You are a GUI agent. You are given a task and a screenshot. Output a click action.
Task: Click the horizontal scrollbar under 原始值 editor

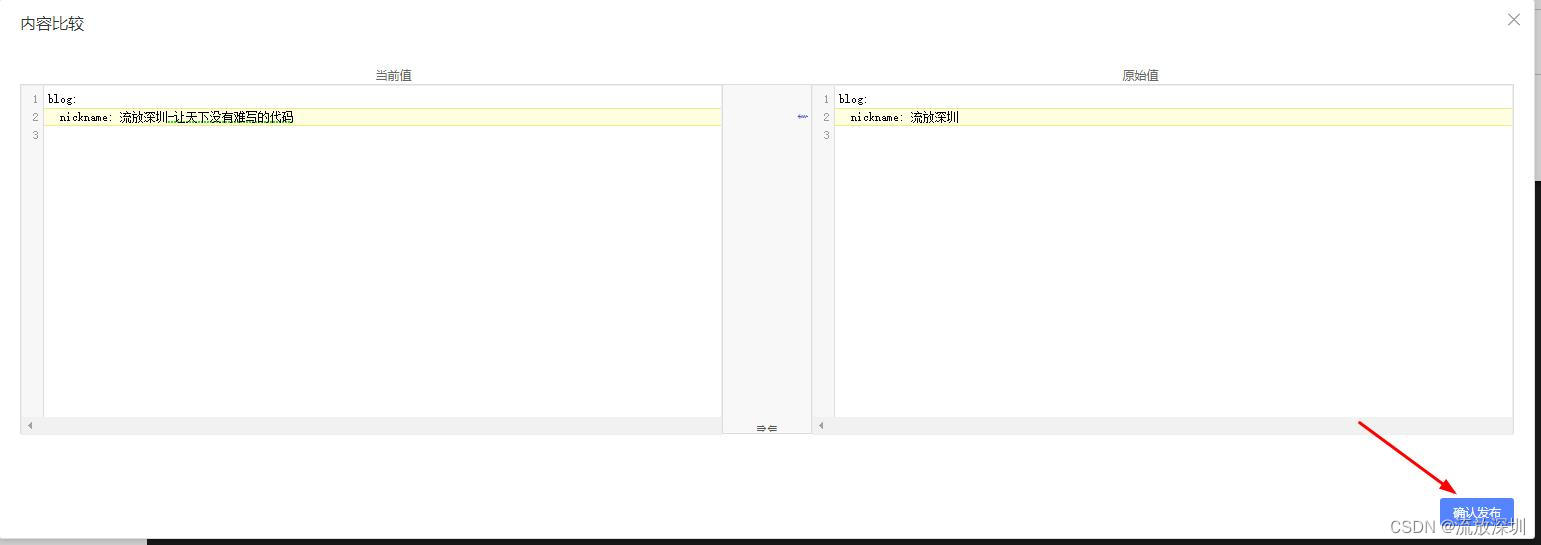point(1162,425)
